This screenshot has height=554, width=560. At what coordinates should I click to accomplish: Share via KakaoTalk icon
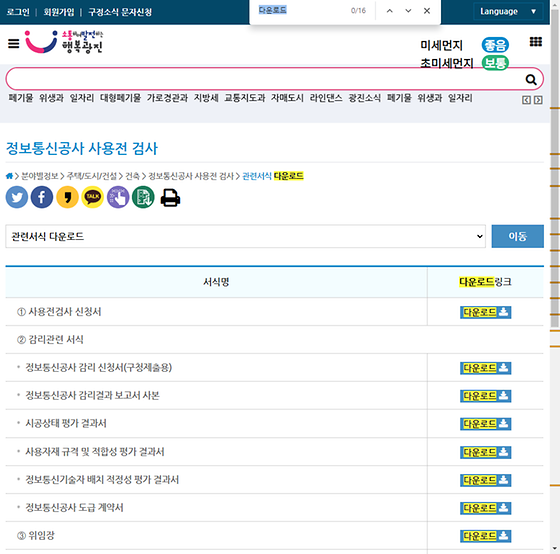[92, 197]
